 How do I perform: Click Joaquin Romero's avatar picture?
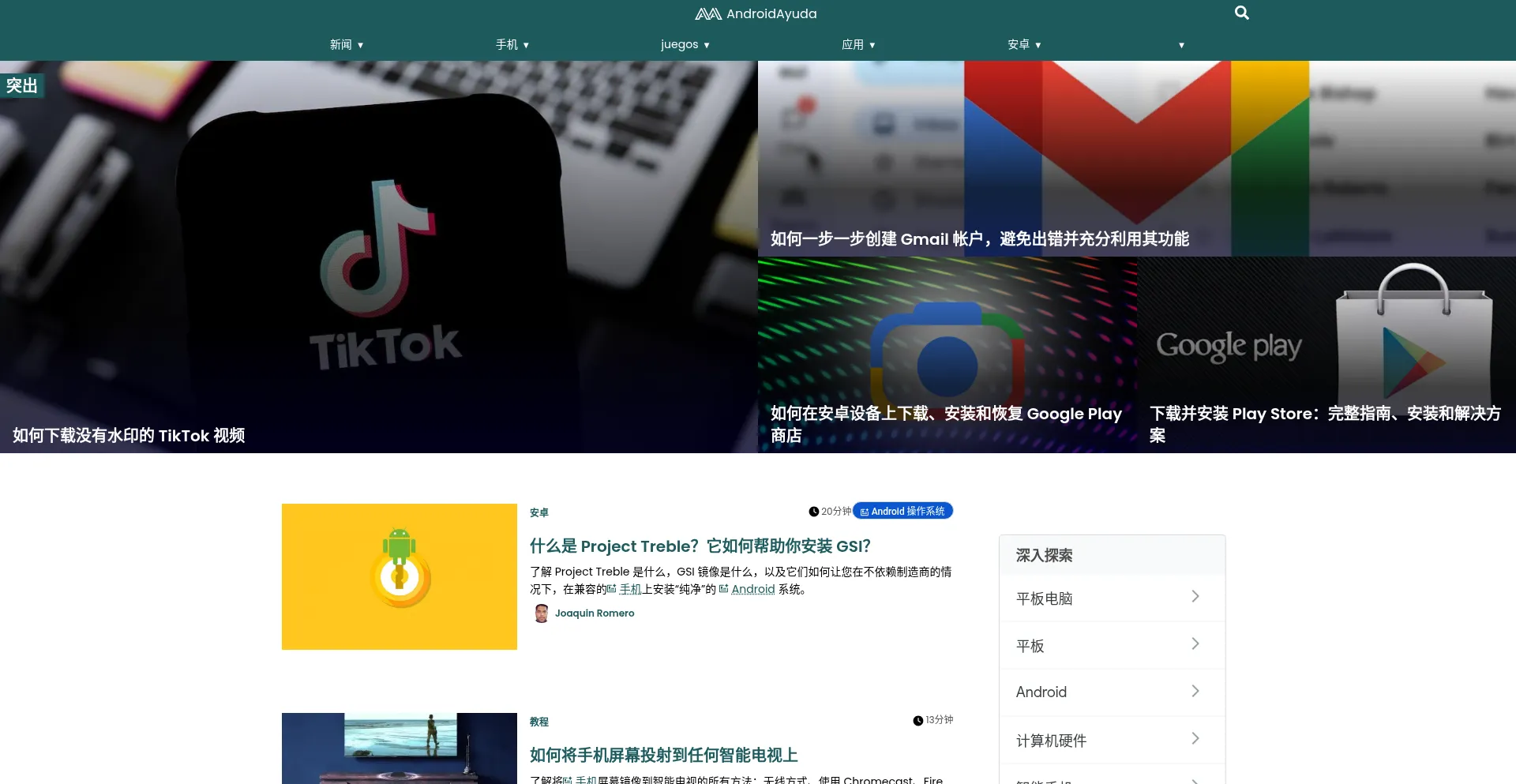(x=541, y=613)
